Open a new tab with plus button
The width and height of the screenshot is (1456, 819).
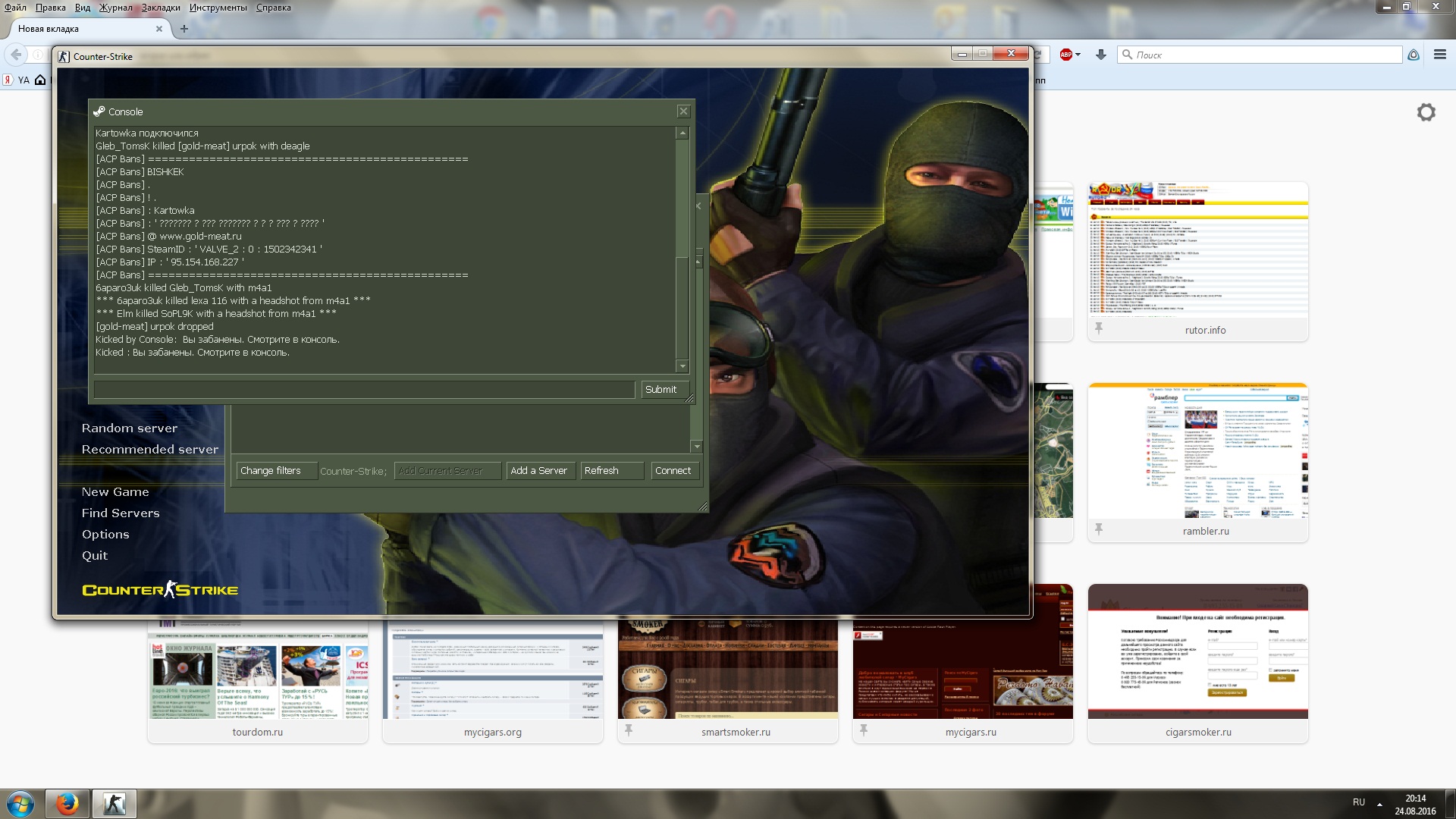pyautogui.click(x=184, y=29)
